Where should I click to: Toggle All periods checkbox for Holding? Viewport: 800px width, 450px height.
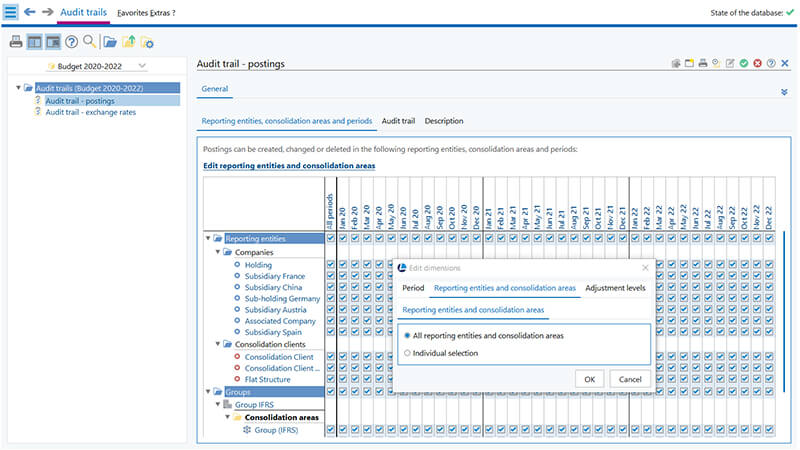[x=331, y=264]
